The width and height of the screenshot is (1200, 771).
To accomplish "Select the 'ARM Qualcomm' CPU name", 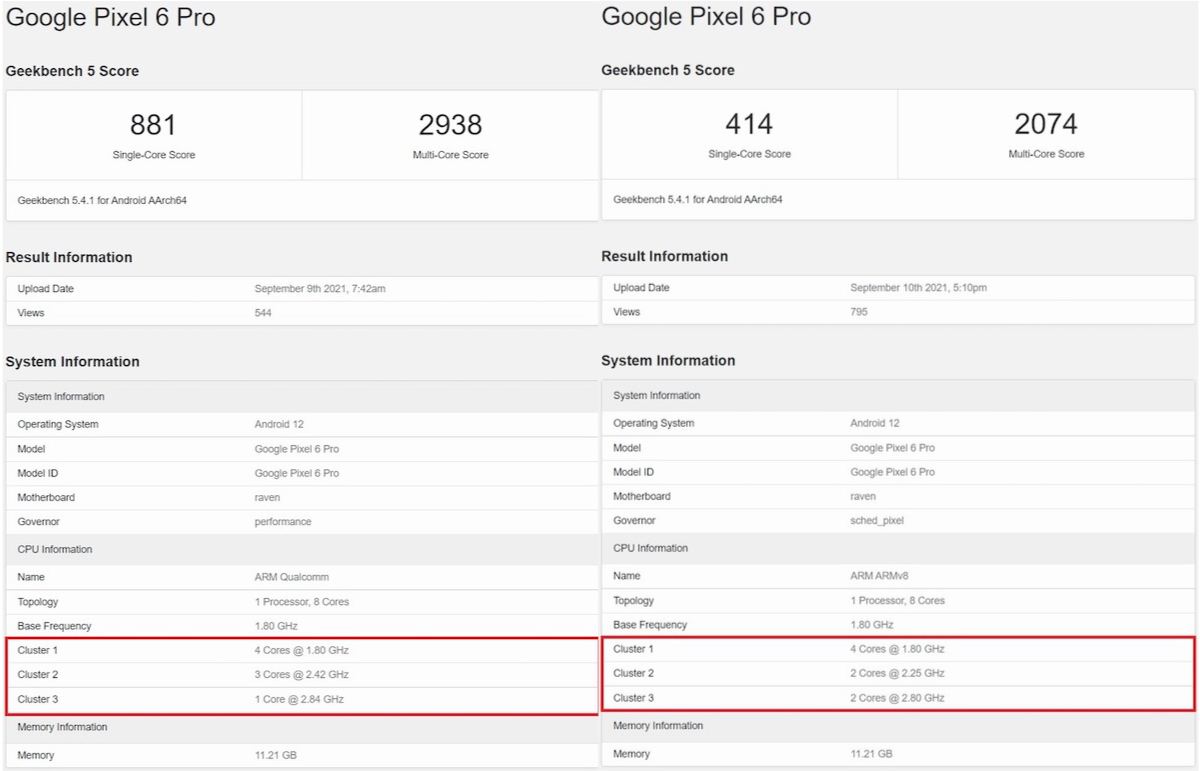I will pos(291,577).
